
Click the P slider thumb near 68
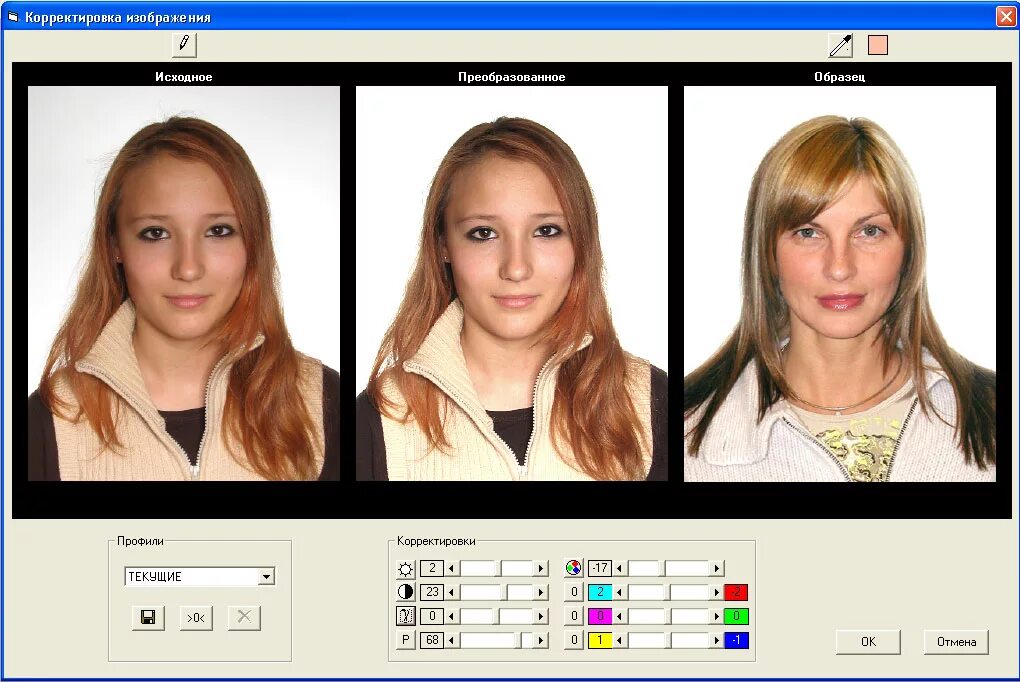point(518,640)
